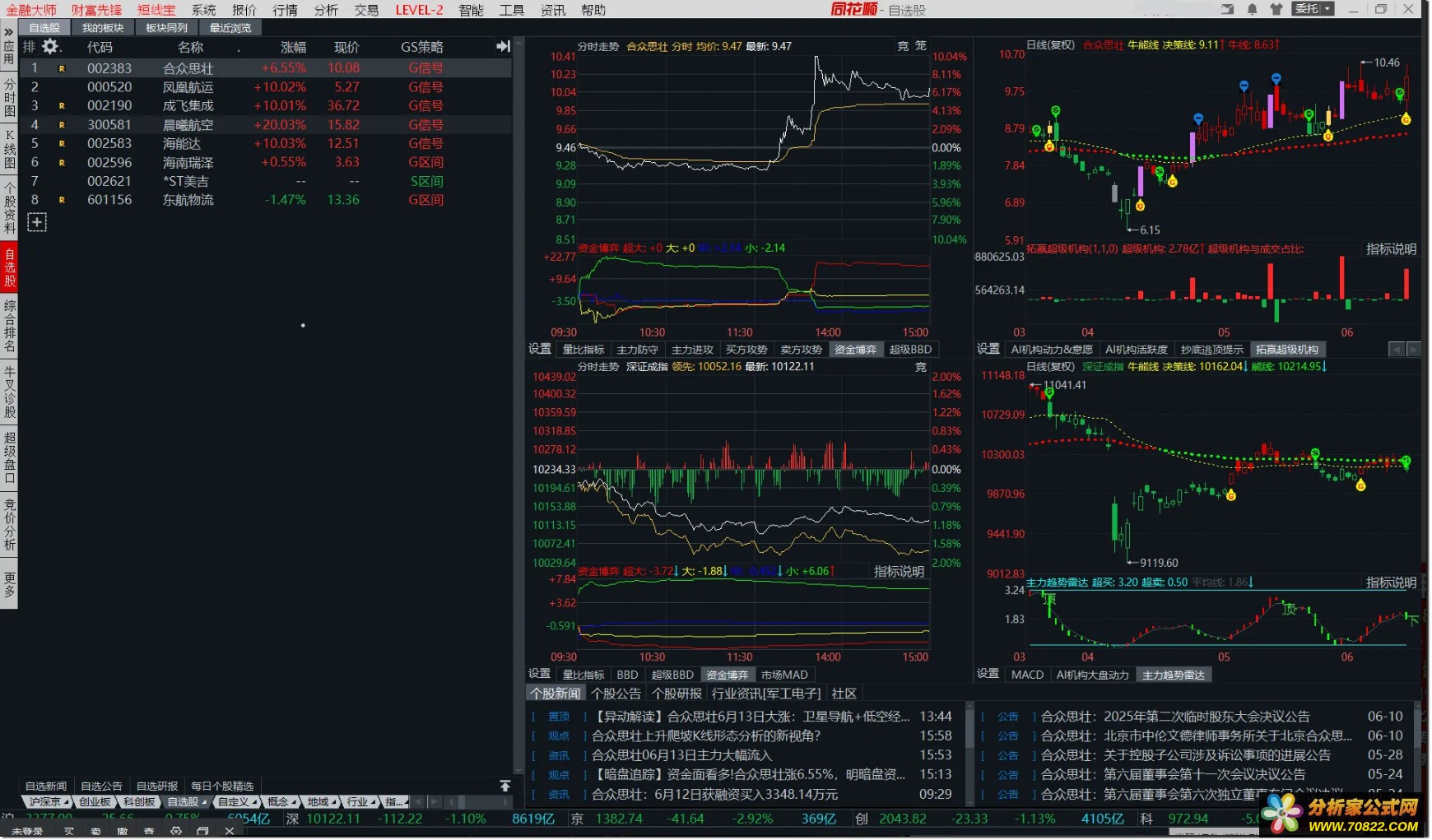Image resolution: width=1432 pixels, height=840 pixels.
Task: Open the message envelope icon in title bar
Action: pyautogui.click(x=1227, y=9)
